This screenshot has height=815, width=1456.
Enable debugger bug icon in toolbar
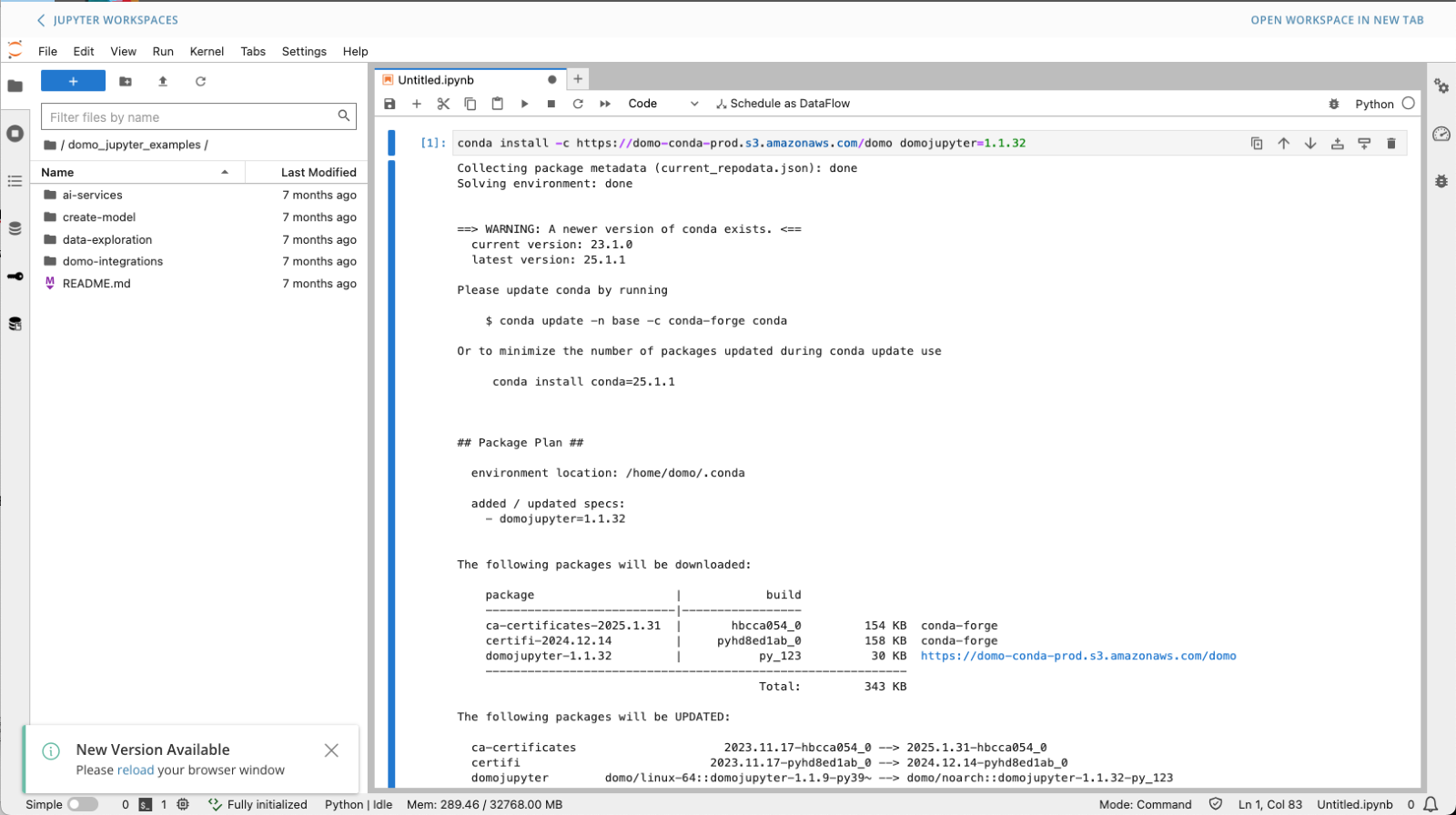pos(1334,104)
